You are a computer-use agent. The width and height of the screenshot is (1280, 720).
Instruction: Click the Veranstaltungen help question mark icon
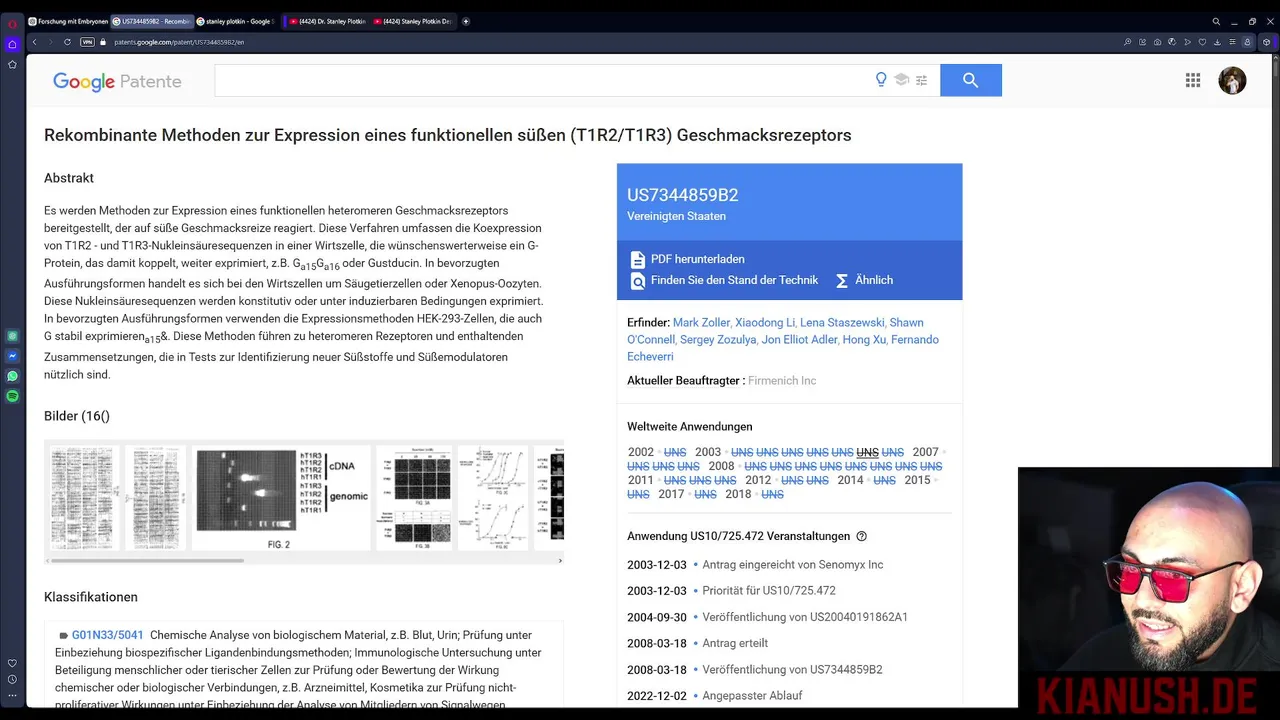pos(862,537)
